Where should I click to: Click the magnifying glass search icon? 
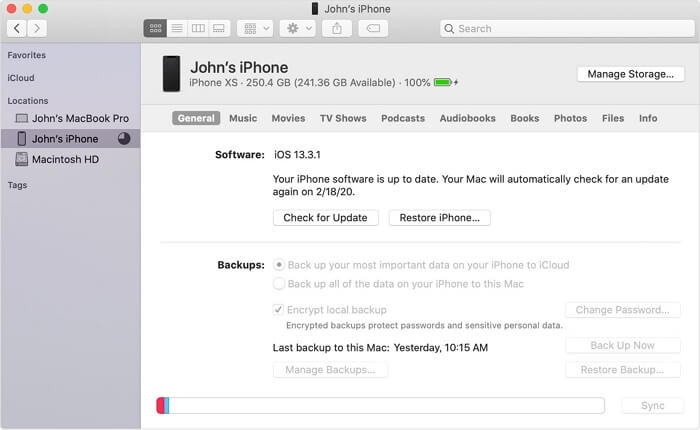pos(449,29)
